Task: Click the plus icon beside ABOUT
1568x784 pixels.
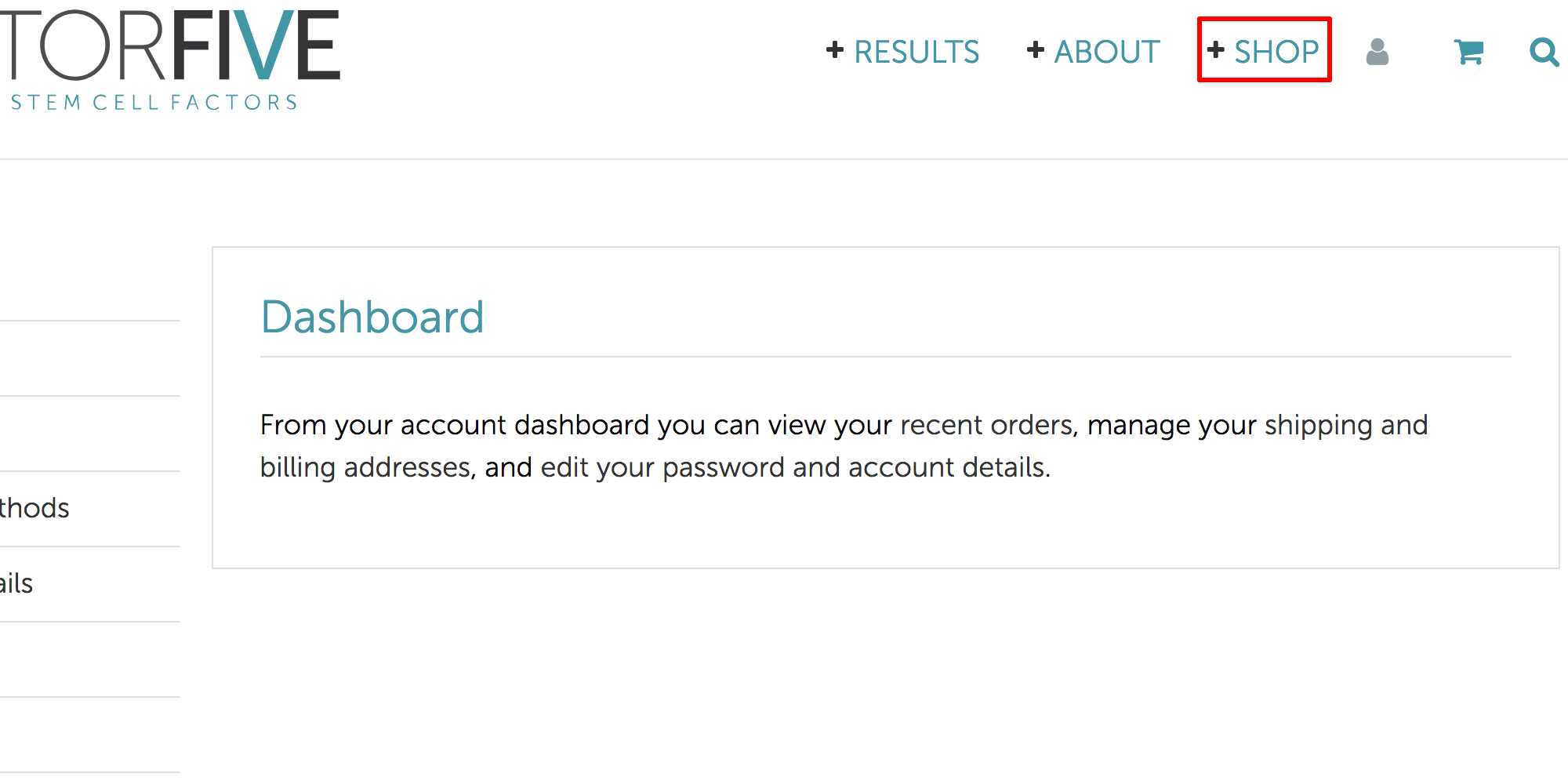Action: tap(1036, 50)
